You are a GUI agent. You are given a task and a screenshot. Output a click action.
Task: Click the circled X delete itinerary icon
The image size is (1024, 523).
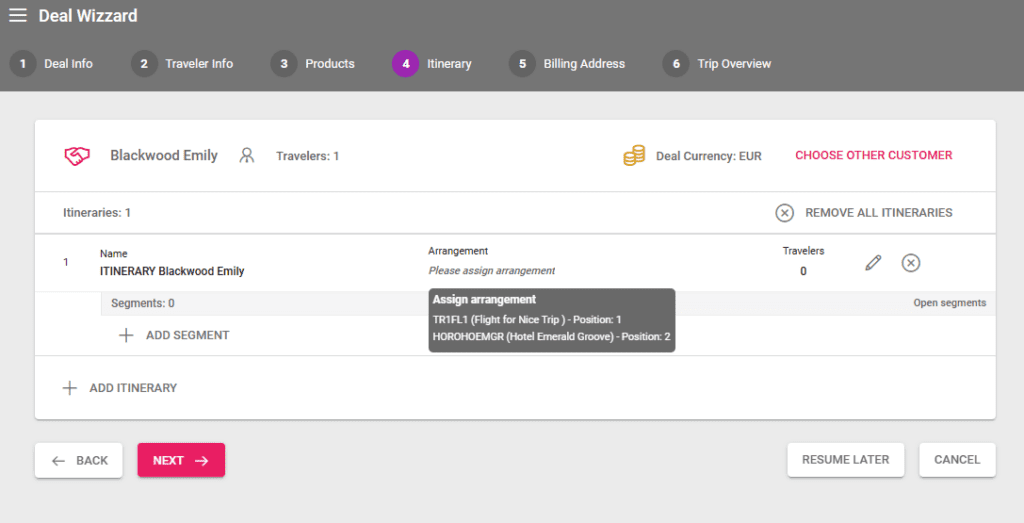911,263
